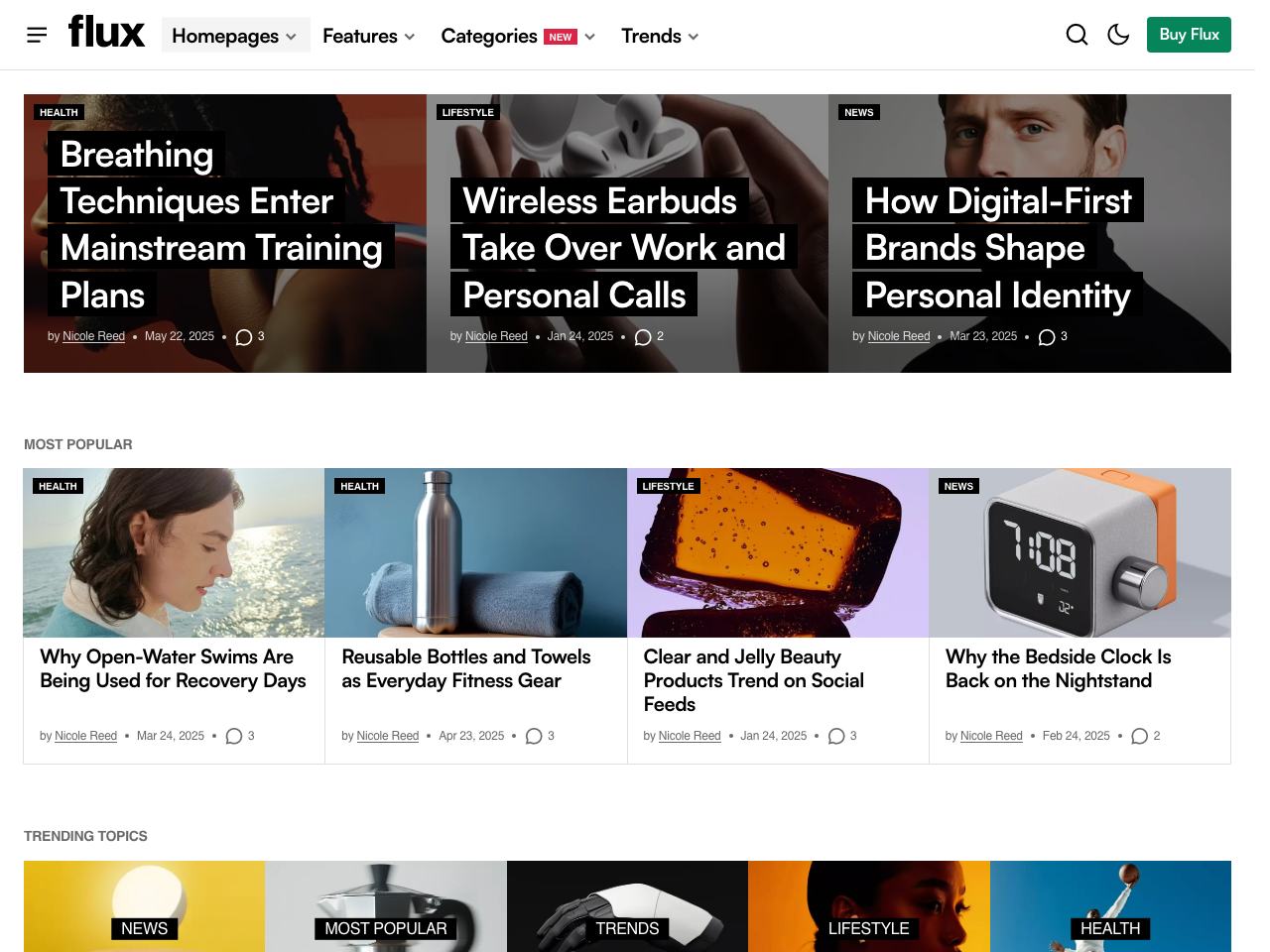Select the TRENDS trending topic tile
Image resolution: width=1270 pixels, height=952 pixels.
[x=627, y=906]
